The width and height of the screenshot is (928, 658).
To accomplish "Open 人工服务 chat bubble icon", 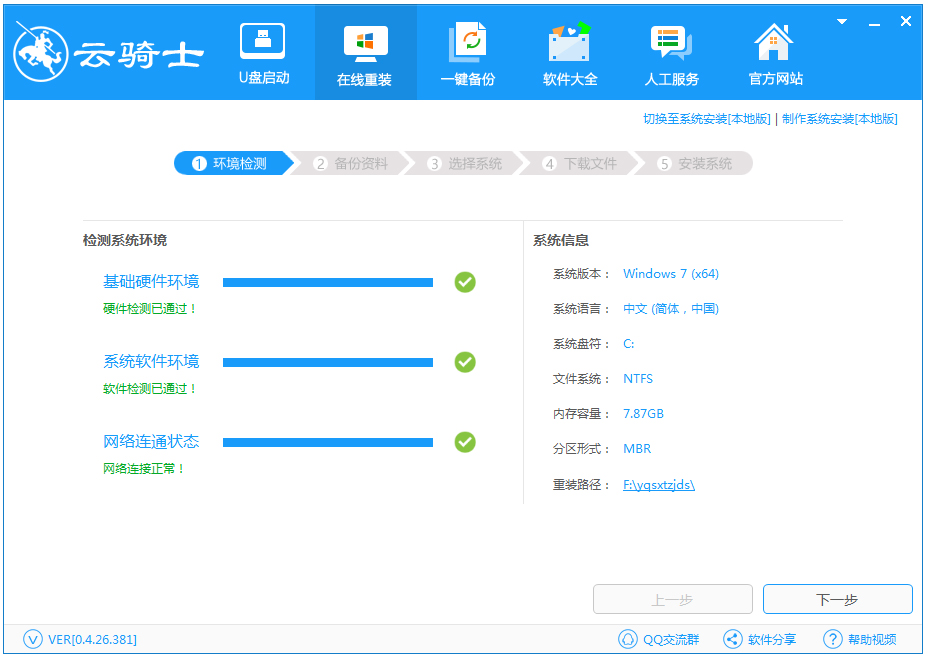I will tap(671, 43).
